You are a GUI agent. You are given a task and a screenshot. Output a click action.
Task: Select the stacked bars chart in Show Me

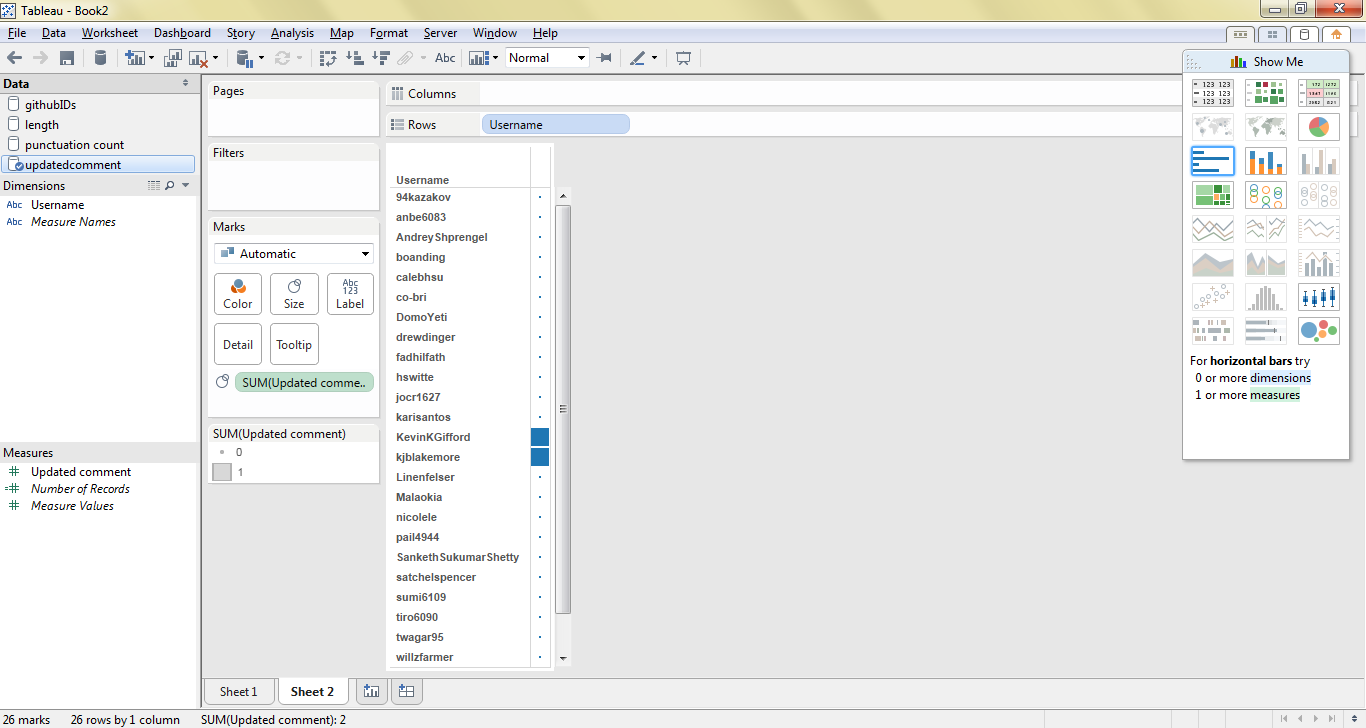(x=1266, y=161)
